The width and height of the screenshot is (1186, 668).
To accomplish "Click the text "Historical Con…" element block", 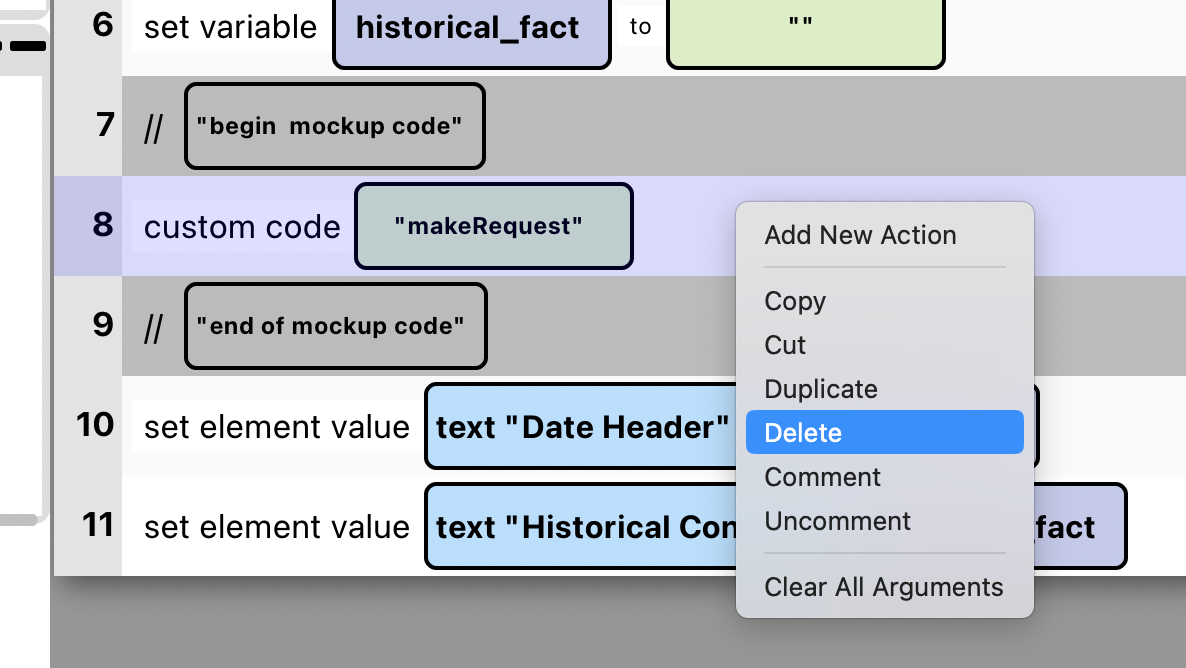I will 581,526.
